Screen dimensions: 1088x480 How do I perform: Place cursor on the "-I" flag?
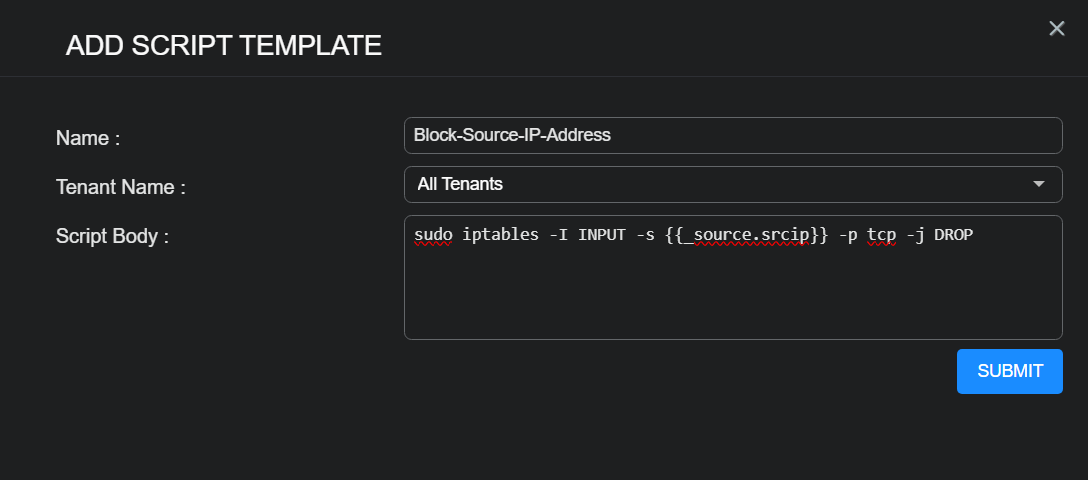(557, 235)
